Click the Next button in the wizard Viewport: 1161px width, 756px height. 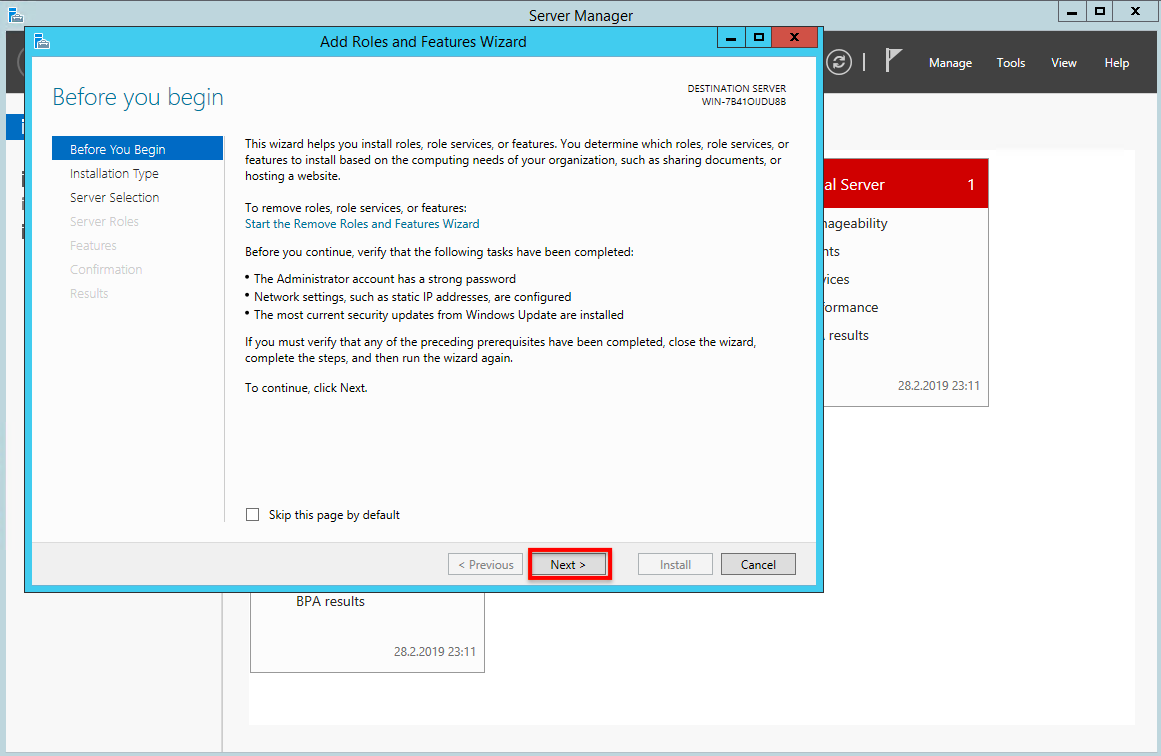pyautogui.click(x=569, y=564)
